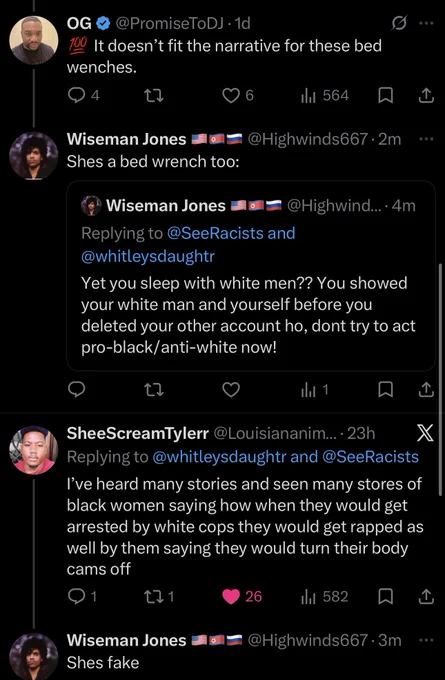445x680 pixels.
Task: View analytics showing 564 views
Action: [x=325, y=95]
